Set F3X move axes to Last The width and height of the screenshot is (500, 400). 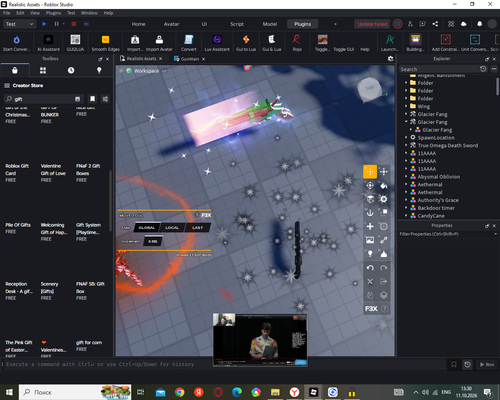point(197,228)
